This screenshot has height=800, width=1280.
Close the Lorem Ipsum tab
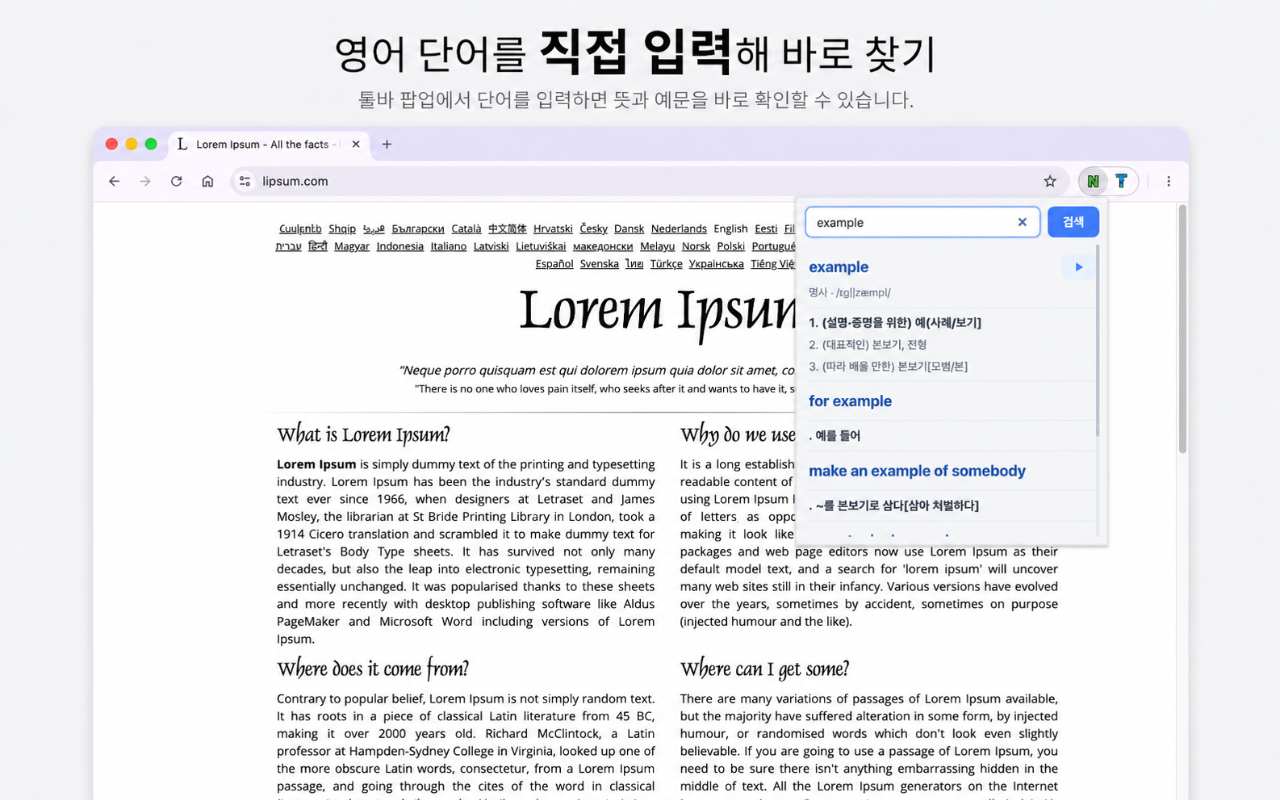coord(356,144)
